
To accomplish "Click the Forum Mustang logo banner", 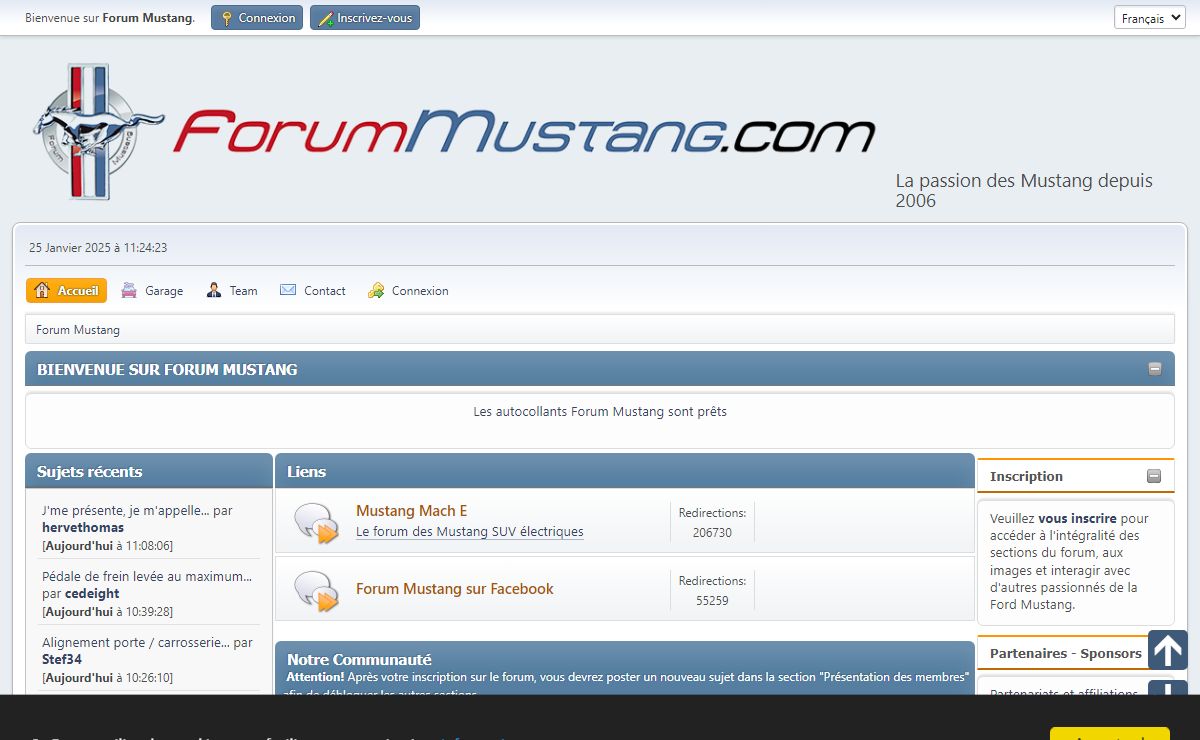I will 455,132.
